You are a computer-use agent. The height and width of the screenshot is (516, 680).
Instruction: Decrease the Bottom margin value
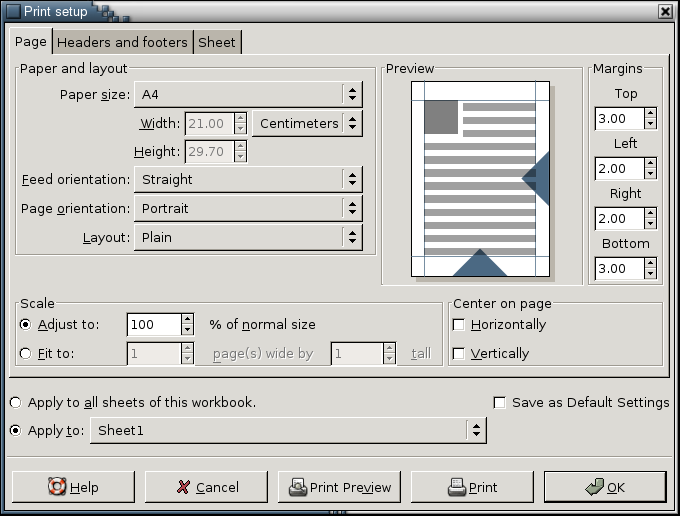651,274
